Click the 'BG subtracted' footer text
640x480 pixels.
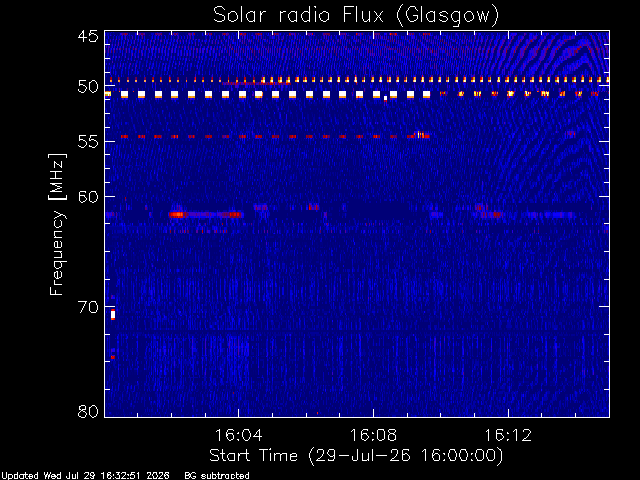click(x=217, y=476)
